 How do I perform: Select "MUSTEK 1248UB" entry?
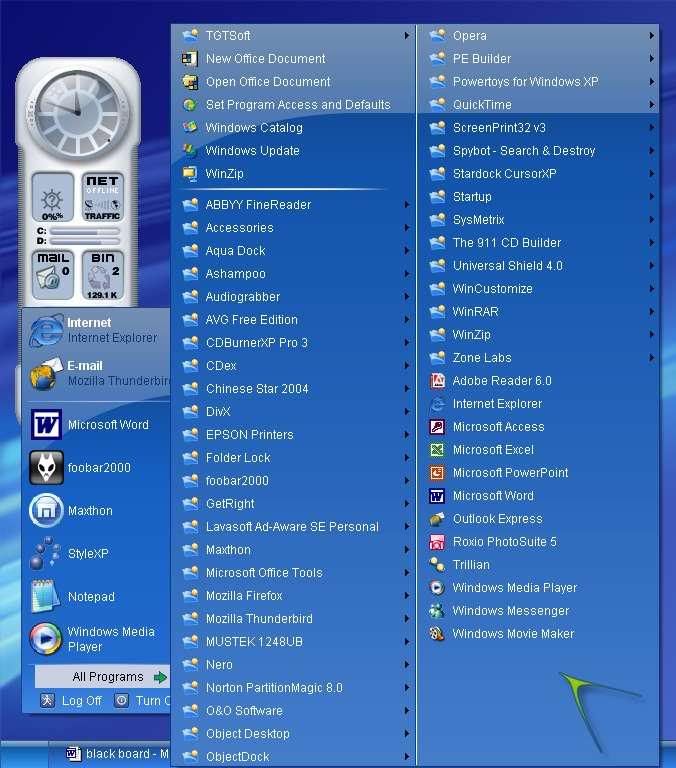coord(294,642)
